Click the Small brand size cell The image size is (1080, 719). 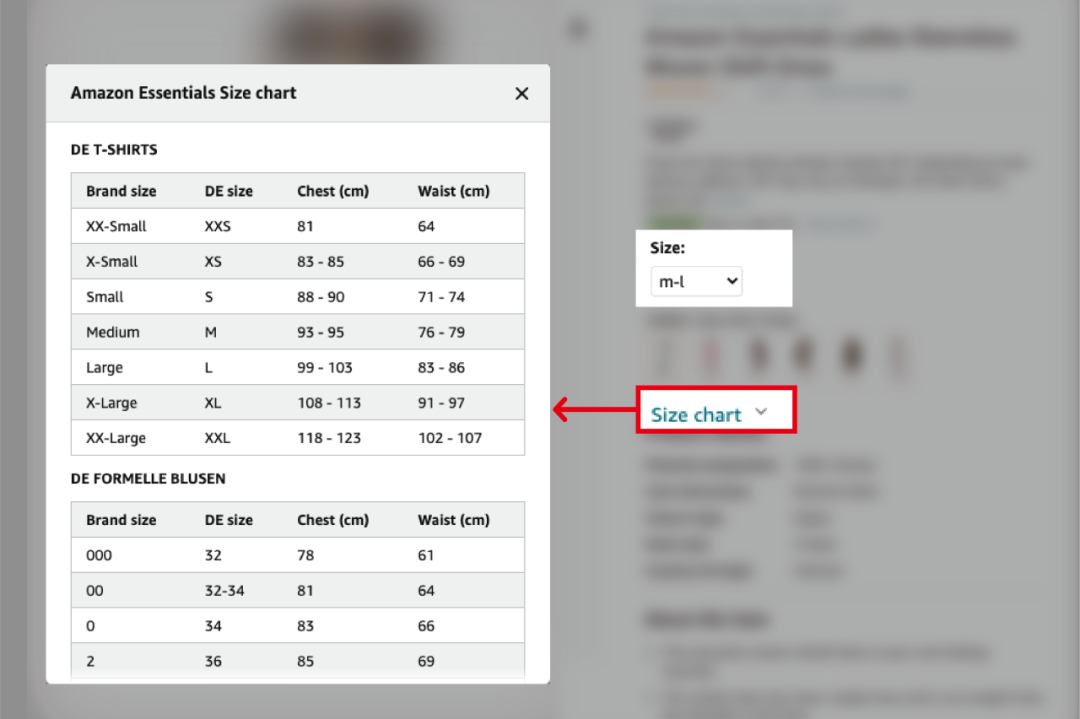(x=104, y=297)
